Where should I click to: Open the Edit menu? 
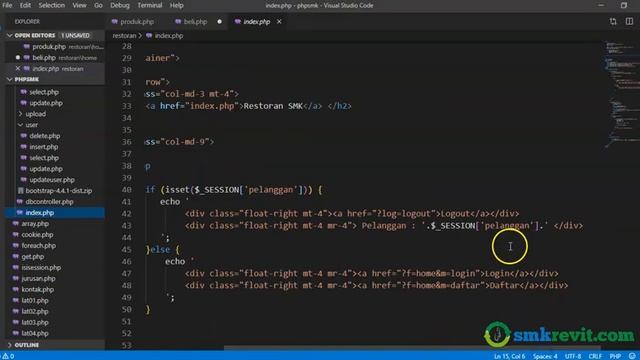[25, 5]
